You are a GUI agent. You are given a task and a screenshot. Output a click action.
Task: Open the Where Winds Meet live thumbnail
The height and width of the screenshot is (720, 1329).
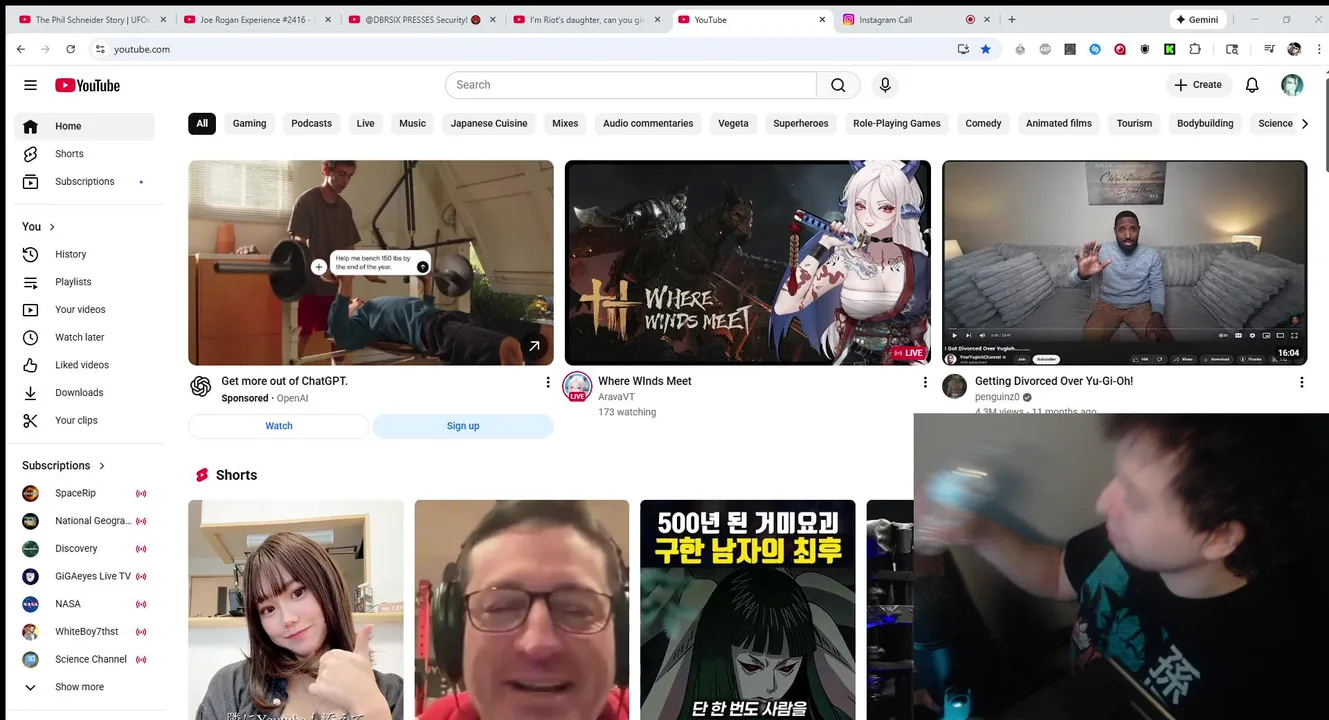point(748,263)
